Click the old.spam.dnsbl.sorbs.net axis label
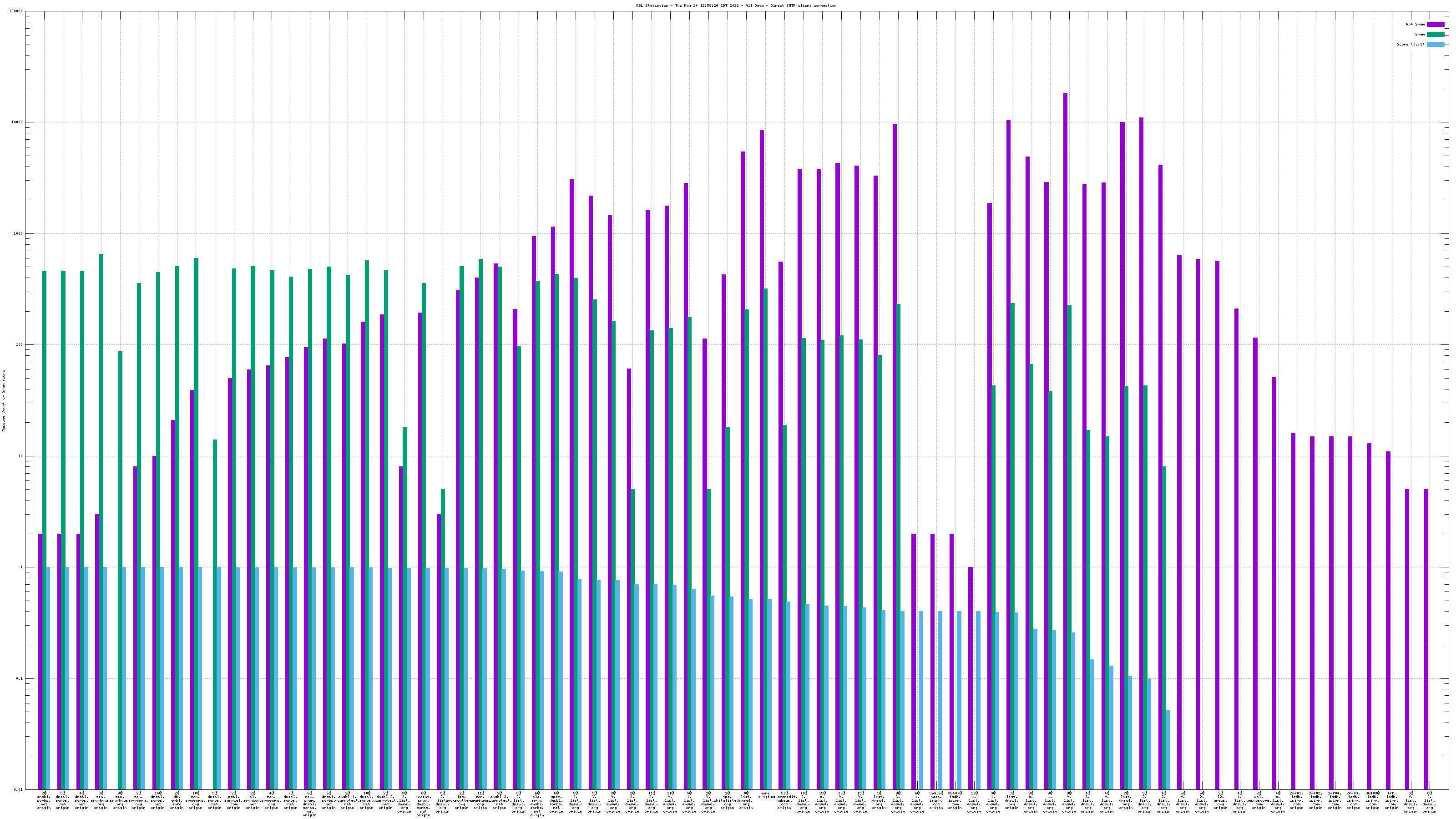 point(537,804)
